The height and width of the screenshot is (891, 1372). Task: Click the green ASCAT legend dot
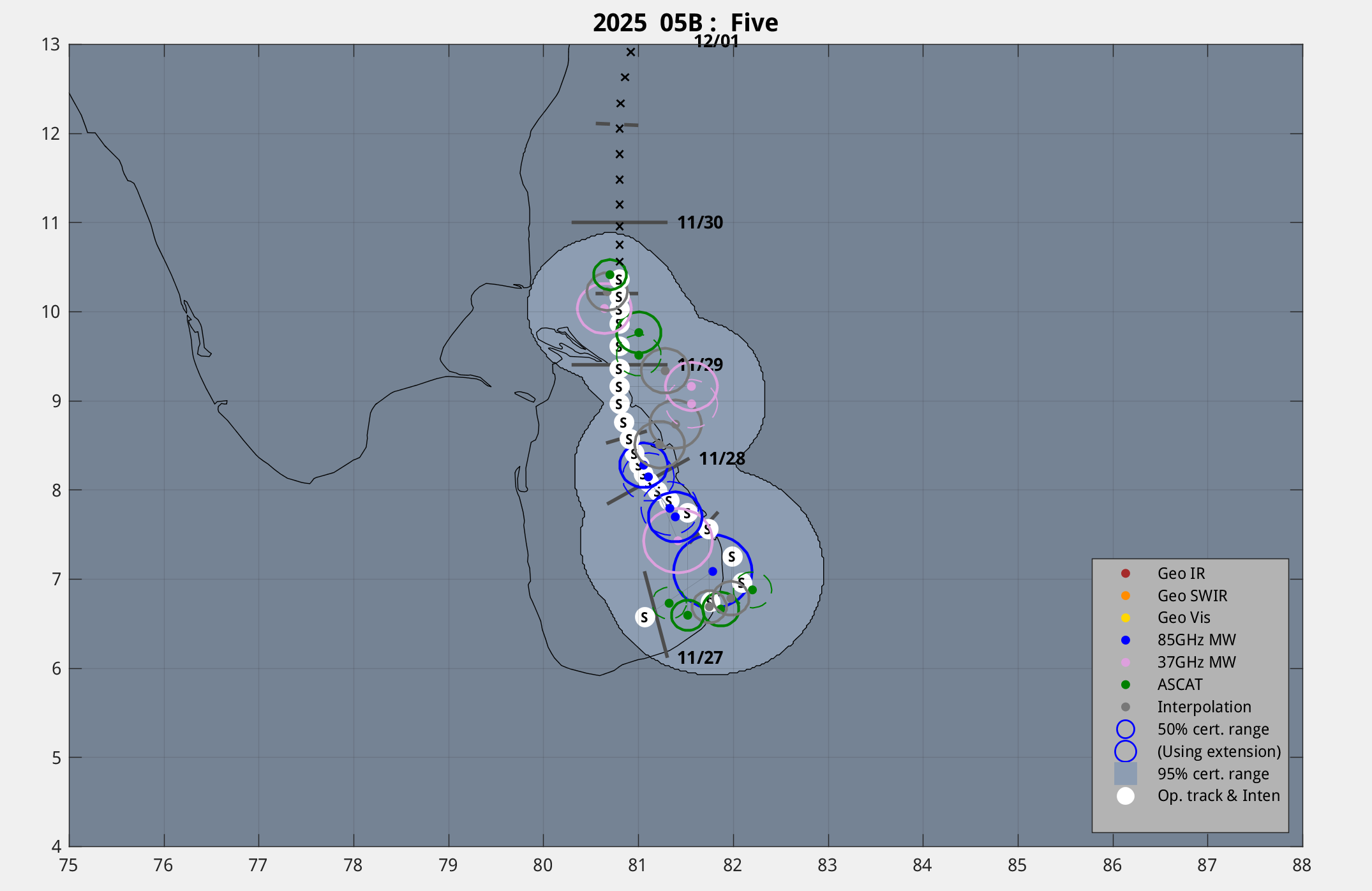(1126, 685)
